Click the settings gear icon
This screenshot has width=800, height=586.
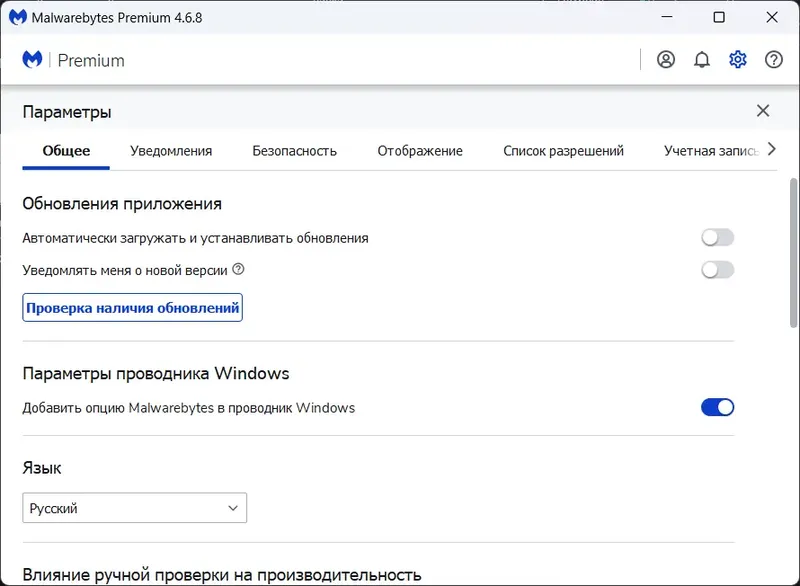click(738, 60)
